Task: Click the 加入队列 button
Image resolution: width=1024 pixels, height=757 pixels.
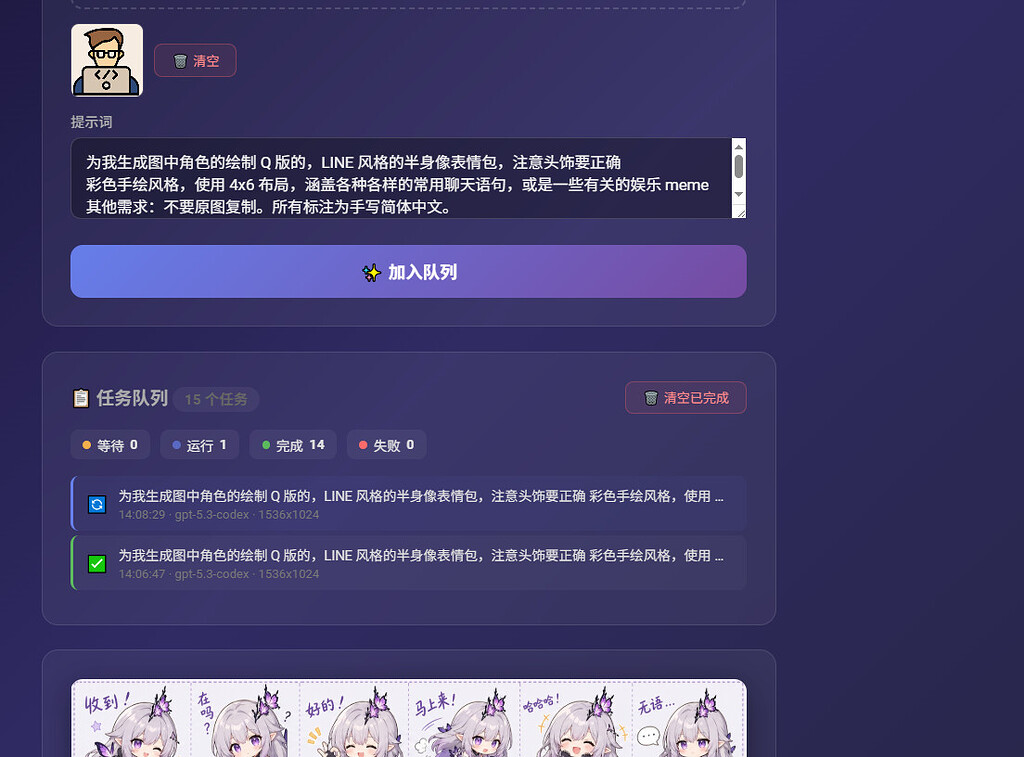Action: click(x=408, y=272)
